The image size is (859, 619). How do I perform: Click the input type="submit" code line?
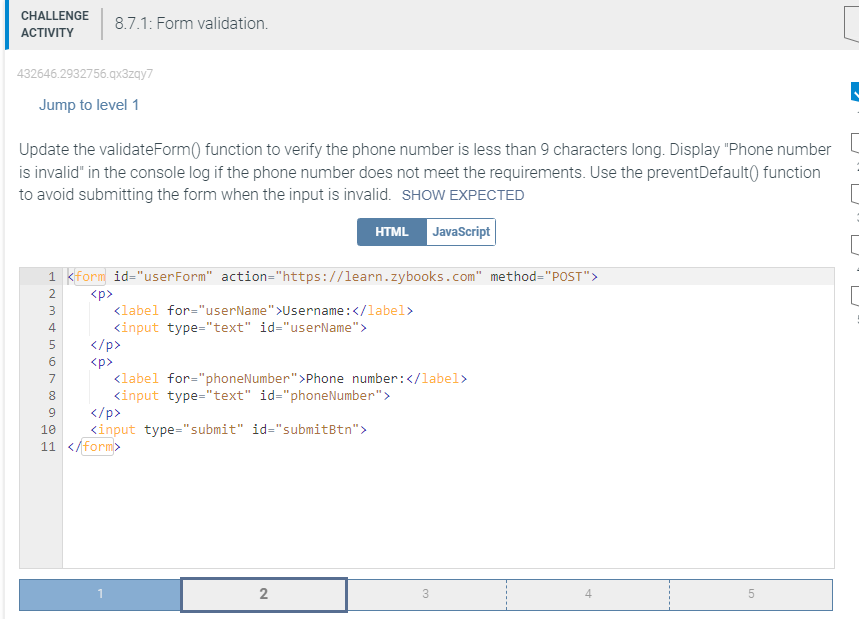click(x=228, y=429)
